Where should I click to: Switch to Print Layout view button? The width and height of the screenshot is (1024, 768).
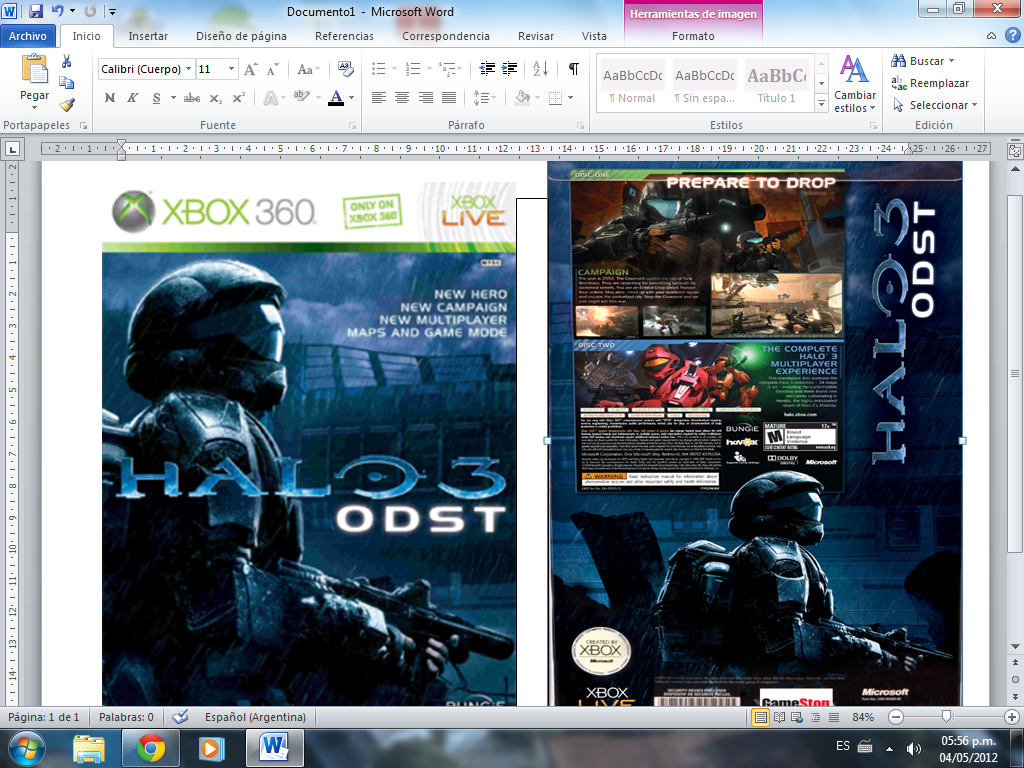[761, 717]
